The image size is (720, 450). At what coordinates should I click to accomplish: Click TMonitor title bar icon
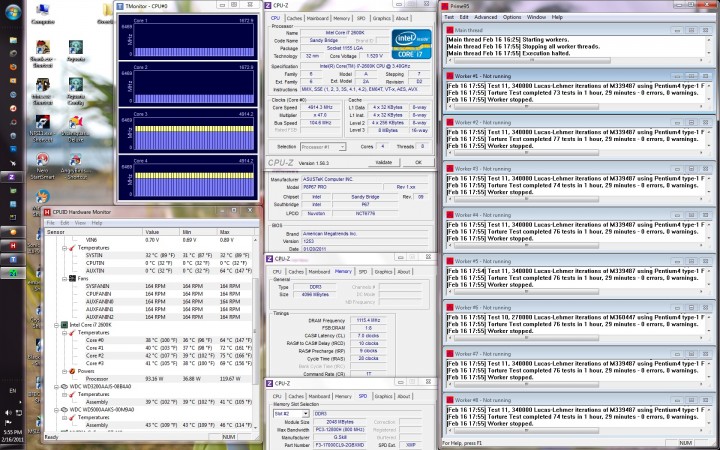pyautogui.click(x=120, y=6)
